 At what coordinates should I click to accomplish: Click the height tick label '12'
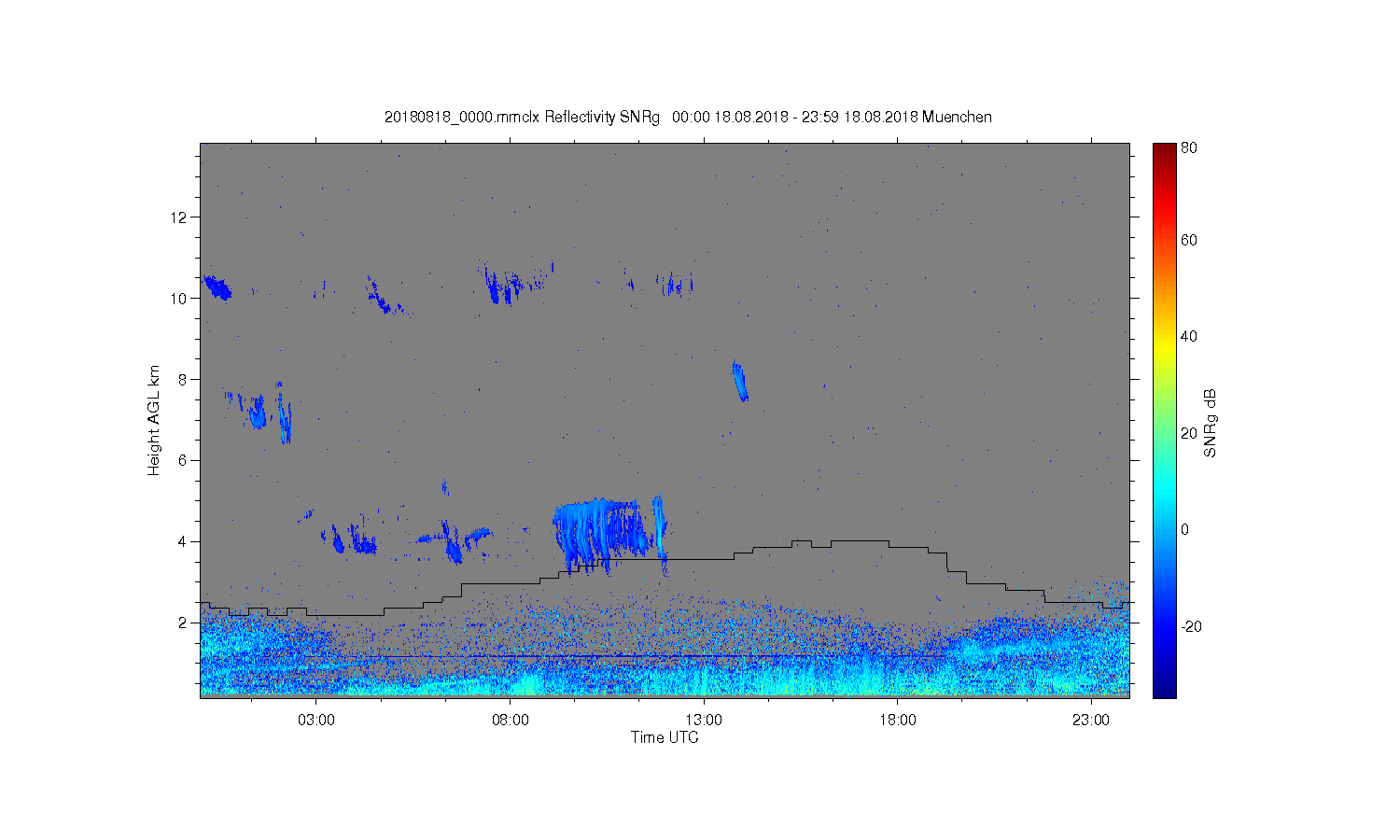179,217
